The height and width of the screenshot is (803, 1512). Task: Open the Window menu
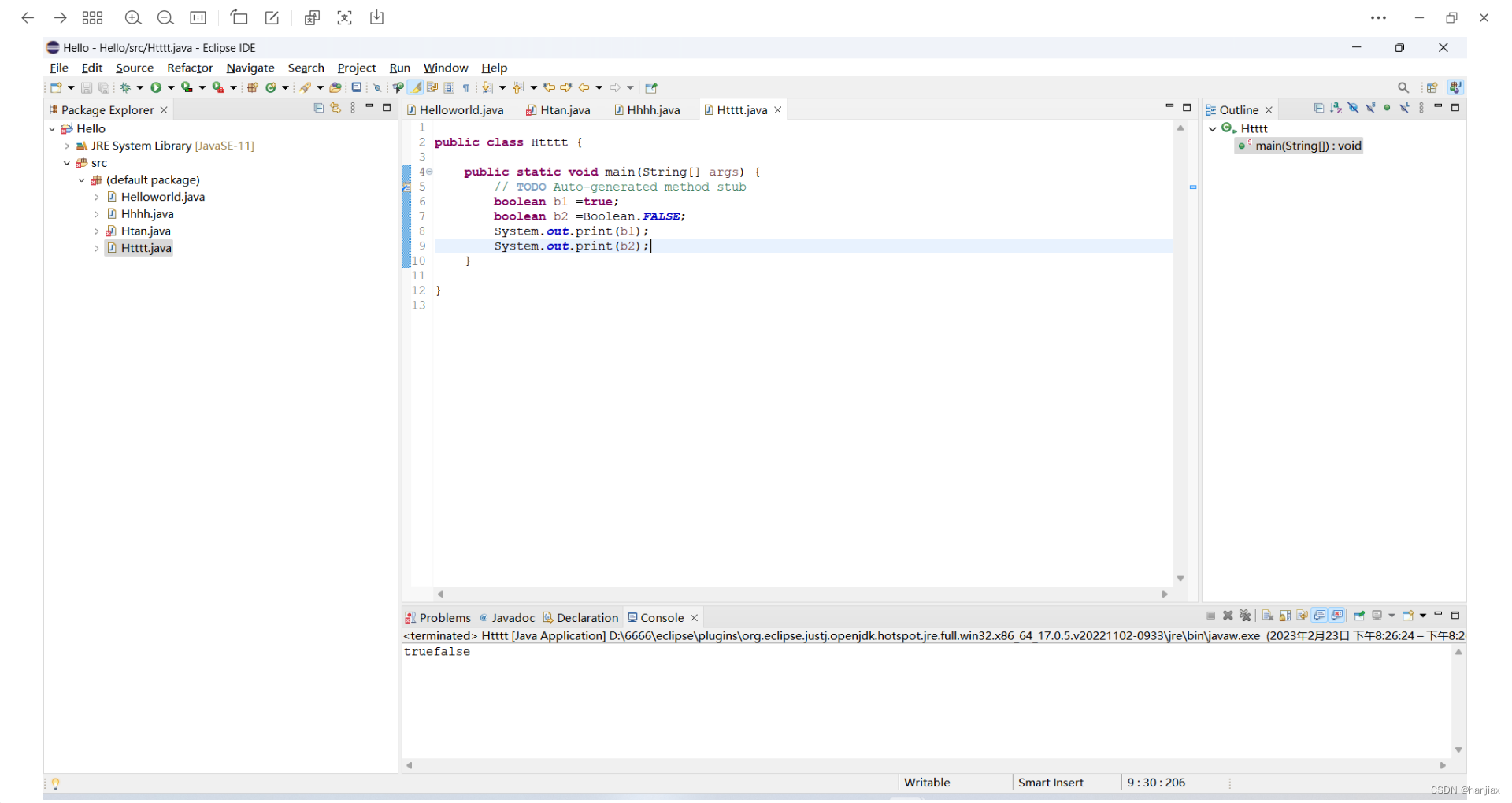coord(446,68)
